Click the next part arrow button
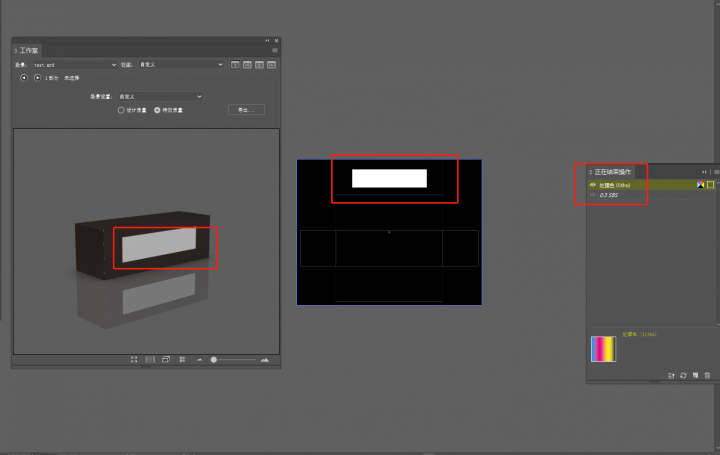Image resolution: width=720 pixels, height=455 pixels. [38, 77]
